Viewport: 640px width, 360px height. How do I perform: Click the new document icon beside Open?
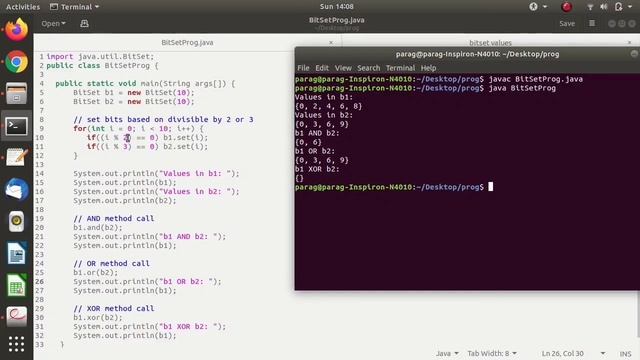pos(84,24)
